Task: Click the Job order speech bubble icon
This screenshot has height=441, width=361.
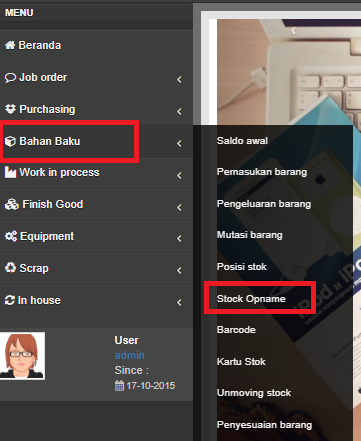Action: coord(10,78)
